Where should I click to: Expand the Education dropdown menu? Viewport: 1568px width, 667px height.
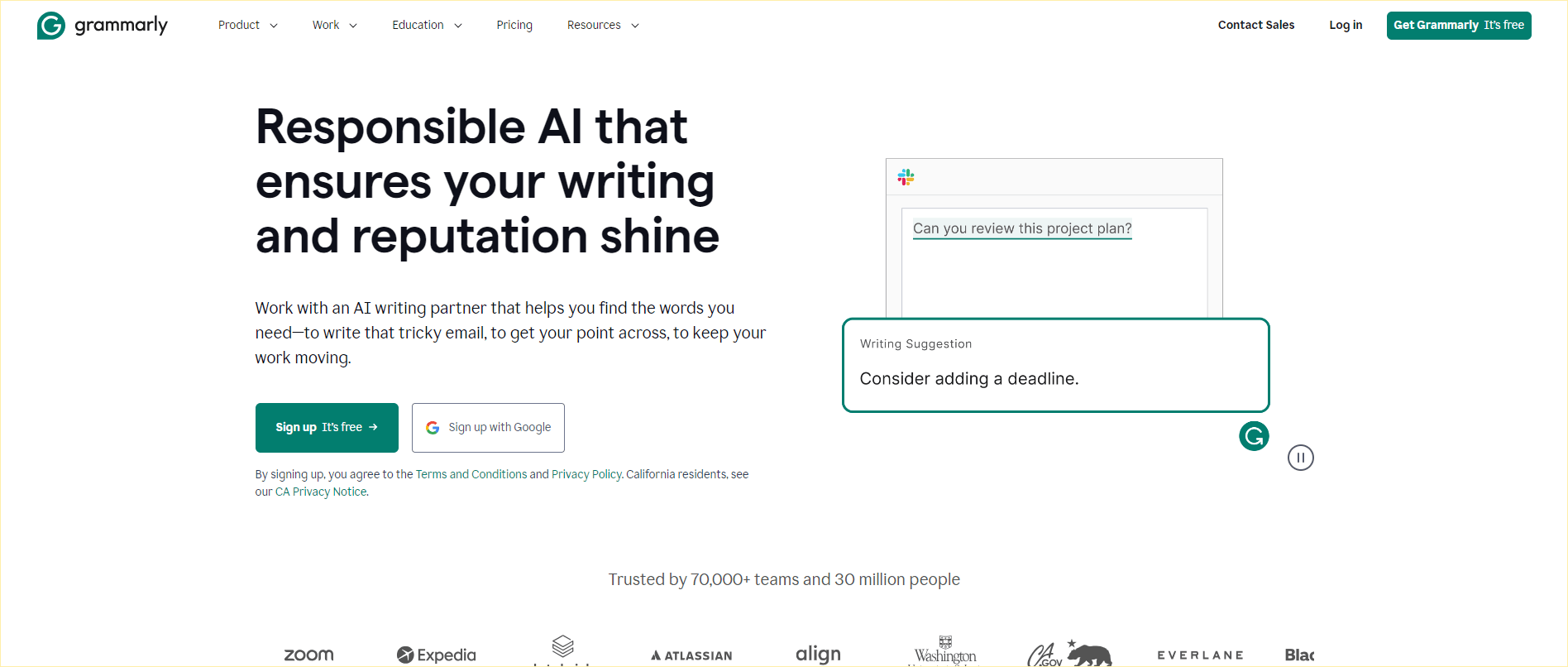point(428,25)
